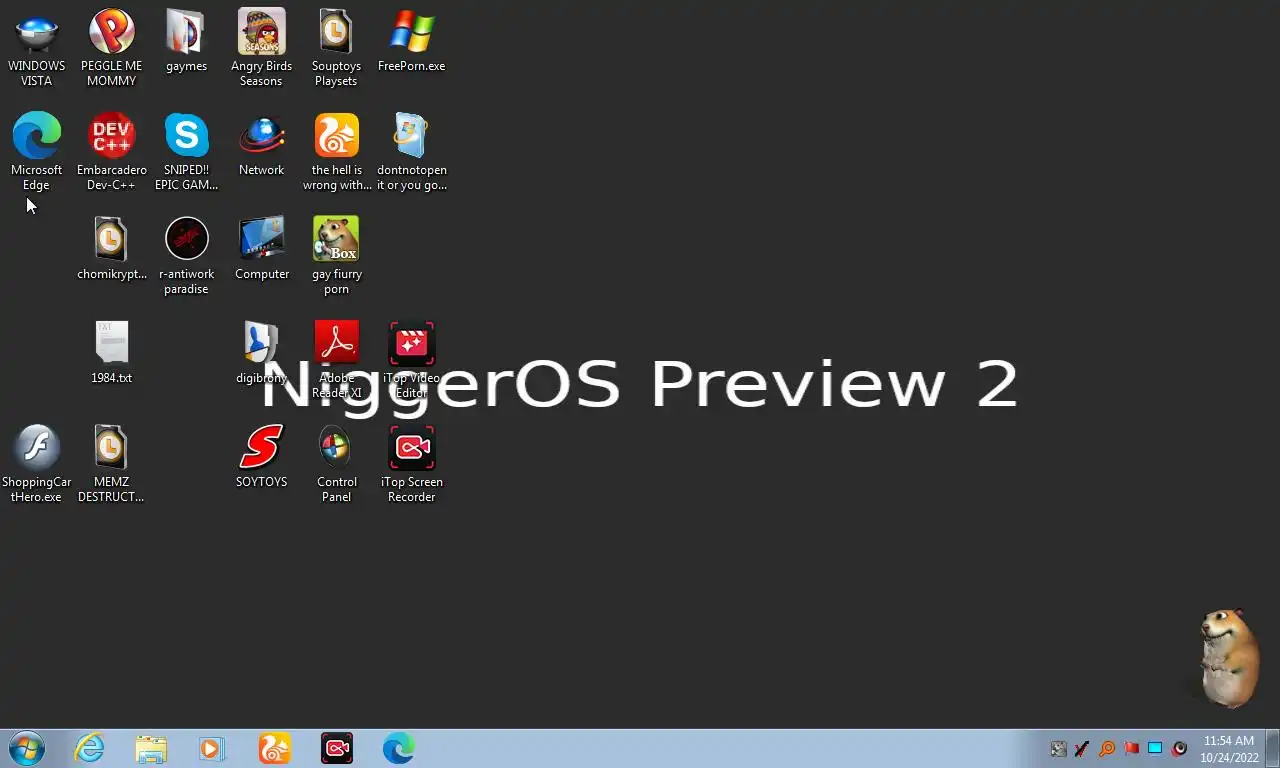The image size is (1280, 768).
Task: Open the WINDOWS VISTA desktop icon
Action: (37, 47)
